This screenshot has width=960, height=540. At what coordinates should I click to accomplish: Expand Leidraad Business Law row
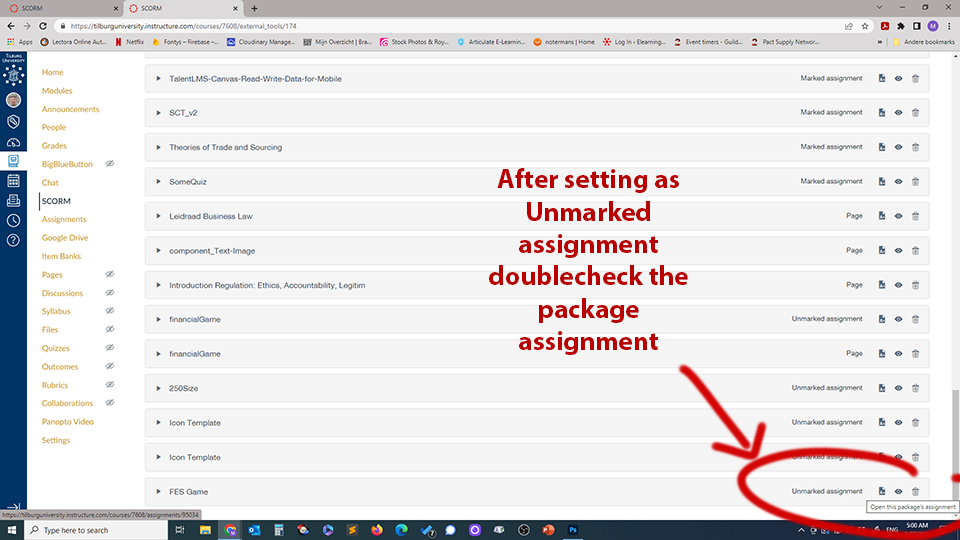tap(158, 216)
